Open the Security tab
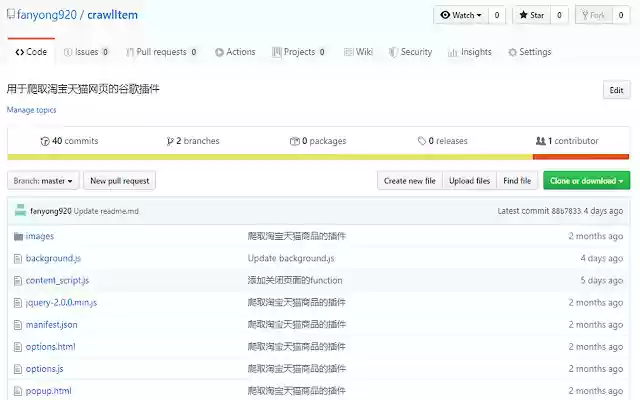The height and width of the screenshot is (400, 640). 410,52
